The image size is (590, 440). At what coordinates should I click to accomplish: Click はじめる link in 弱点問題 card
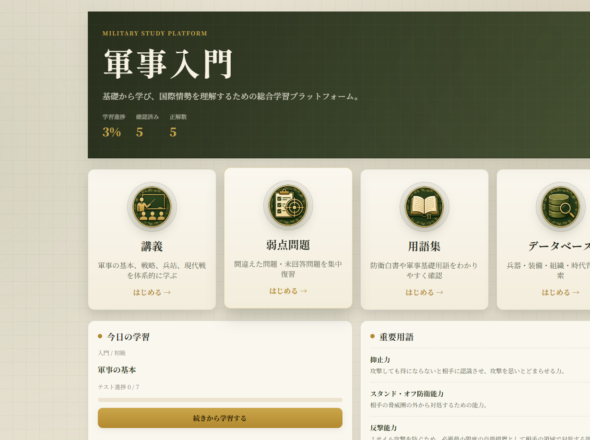[x=288, y=291]
